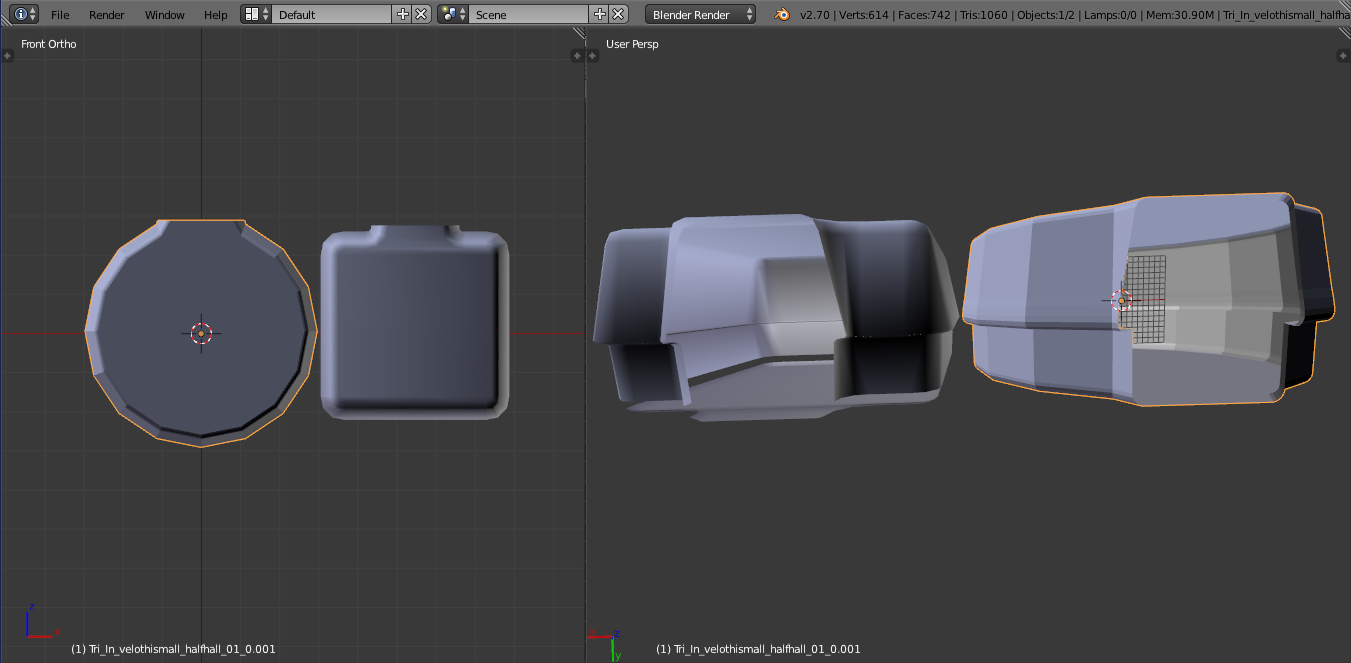This screenshot has width=1351, height=663.
Task: Delete the Default screen layout
Action: point(421,14)
